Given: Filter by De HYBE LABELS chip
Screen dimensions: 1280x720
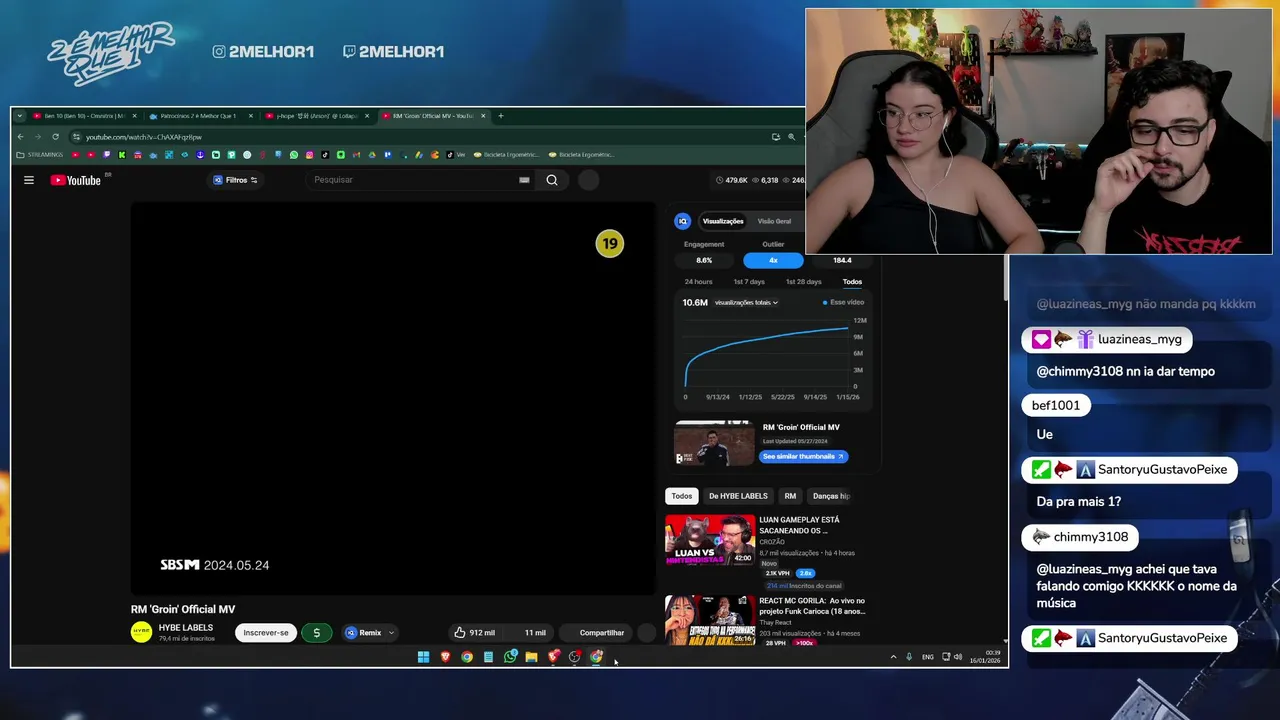Looking at the screenshot, I should 738,496.
